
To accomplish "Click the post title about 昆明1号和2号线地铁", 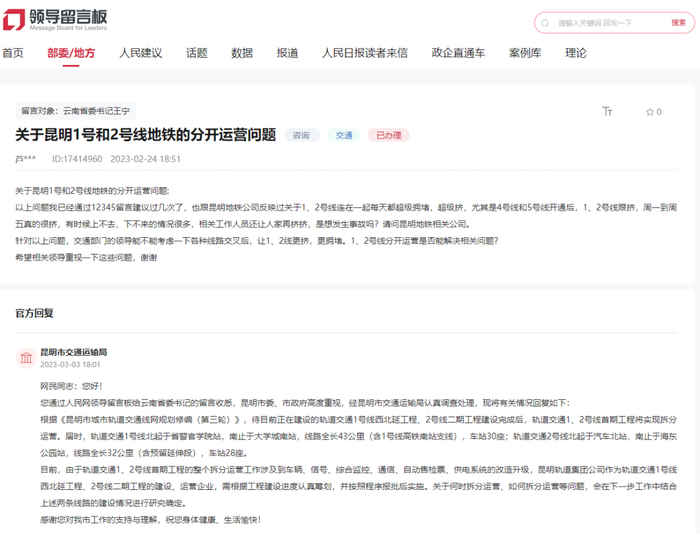I will coord(146,135).
